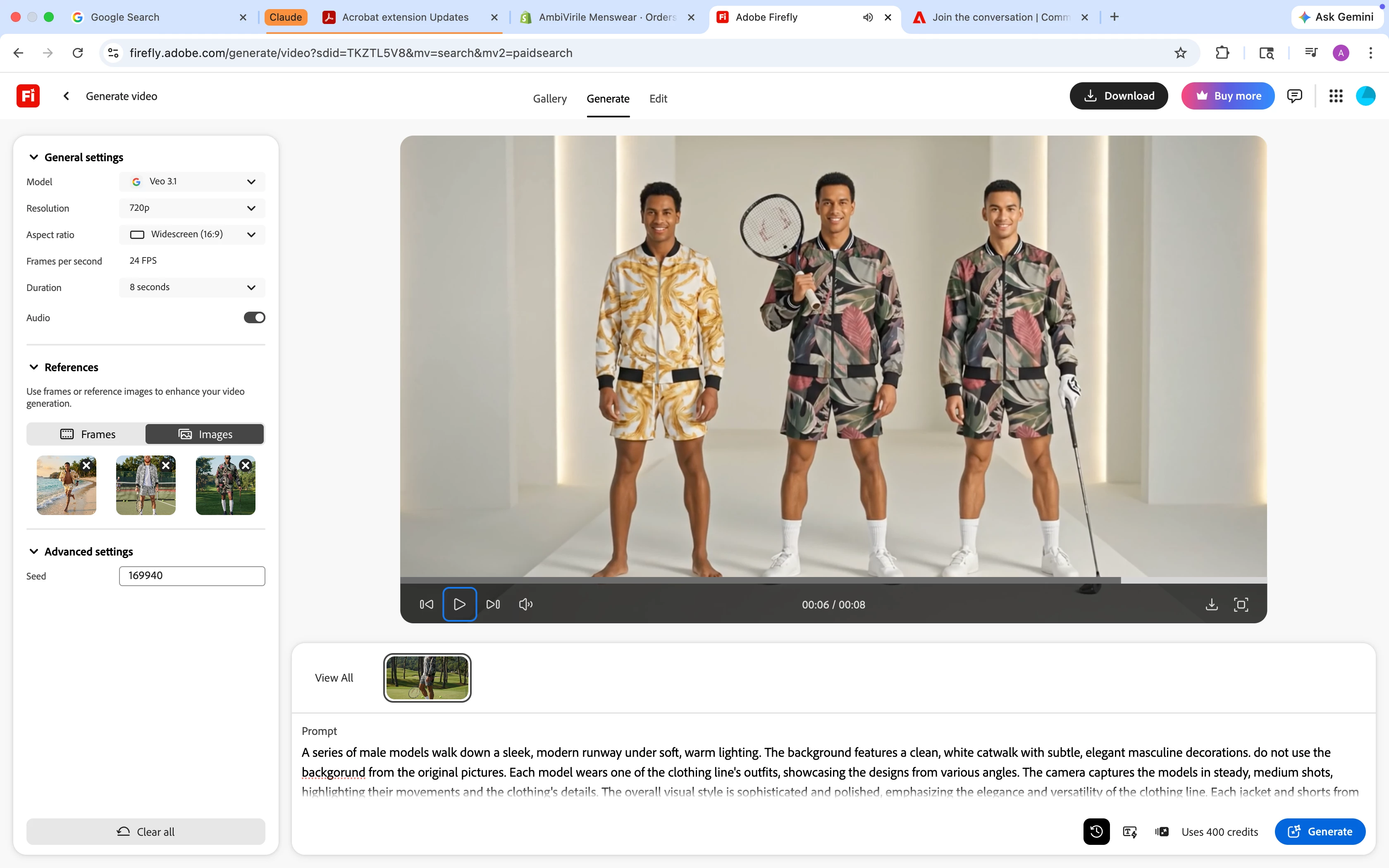The image size is (1389, 868).
Task: Toggle the Audio switch off
Action: (x=254, y=317)
